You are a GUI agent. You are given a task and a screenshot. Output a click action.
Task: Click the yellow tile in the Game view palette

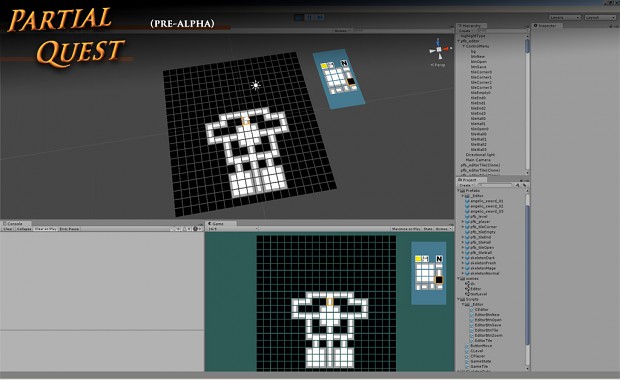(x=418, y=259)
